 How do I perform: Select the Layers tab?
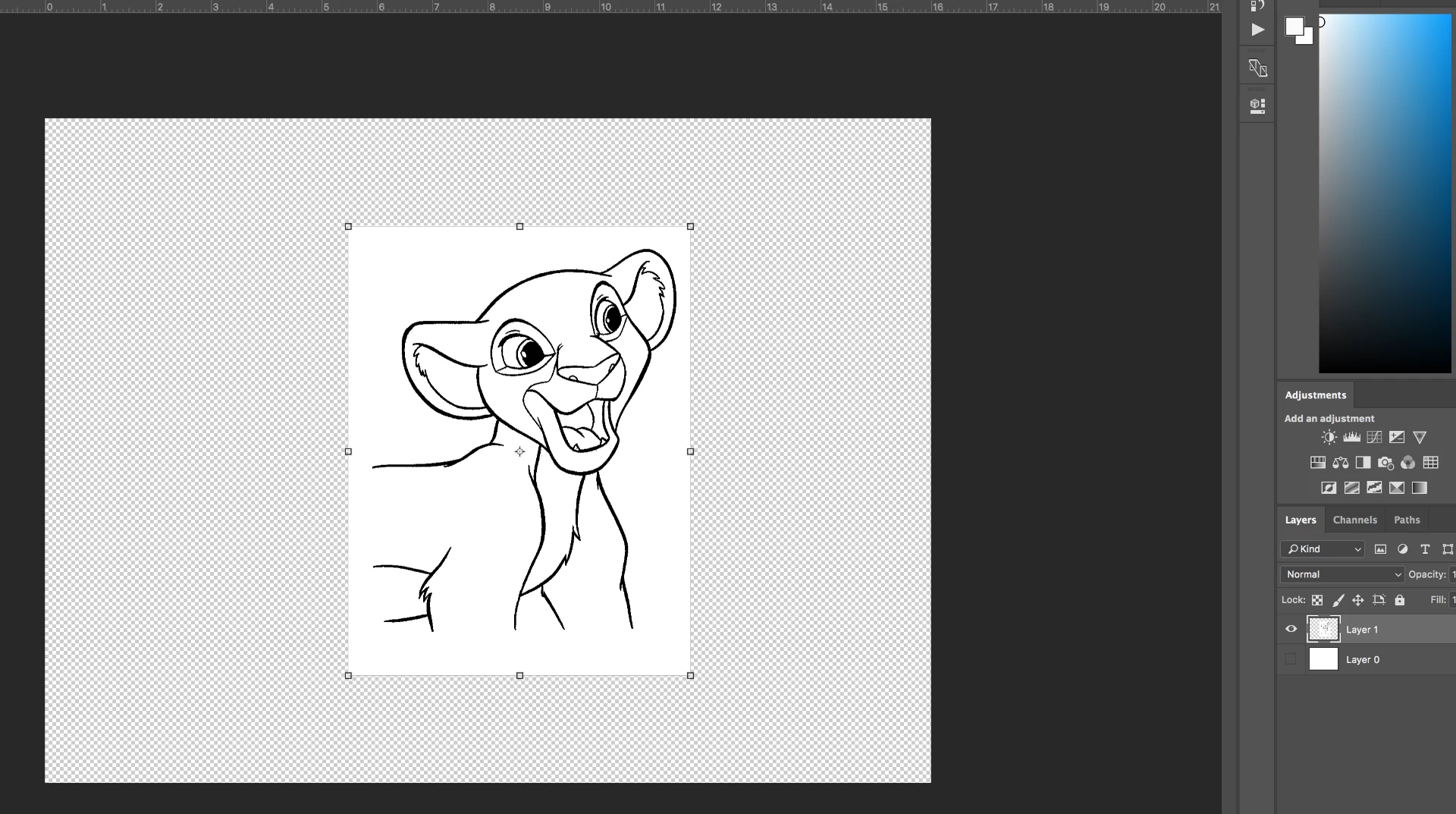tap(1301, 520)
